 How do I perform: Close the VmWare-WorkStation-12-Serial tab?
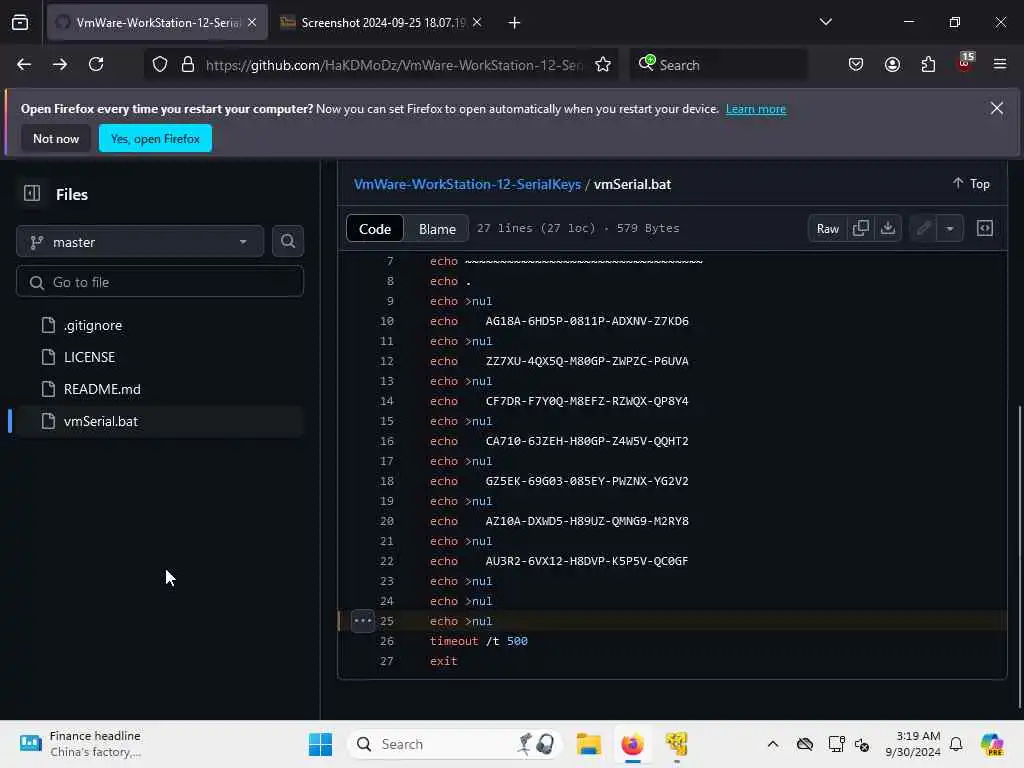[252, 23]
